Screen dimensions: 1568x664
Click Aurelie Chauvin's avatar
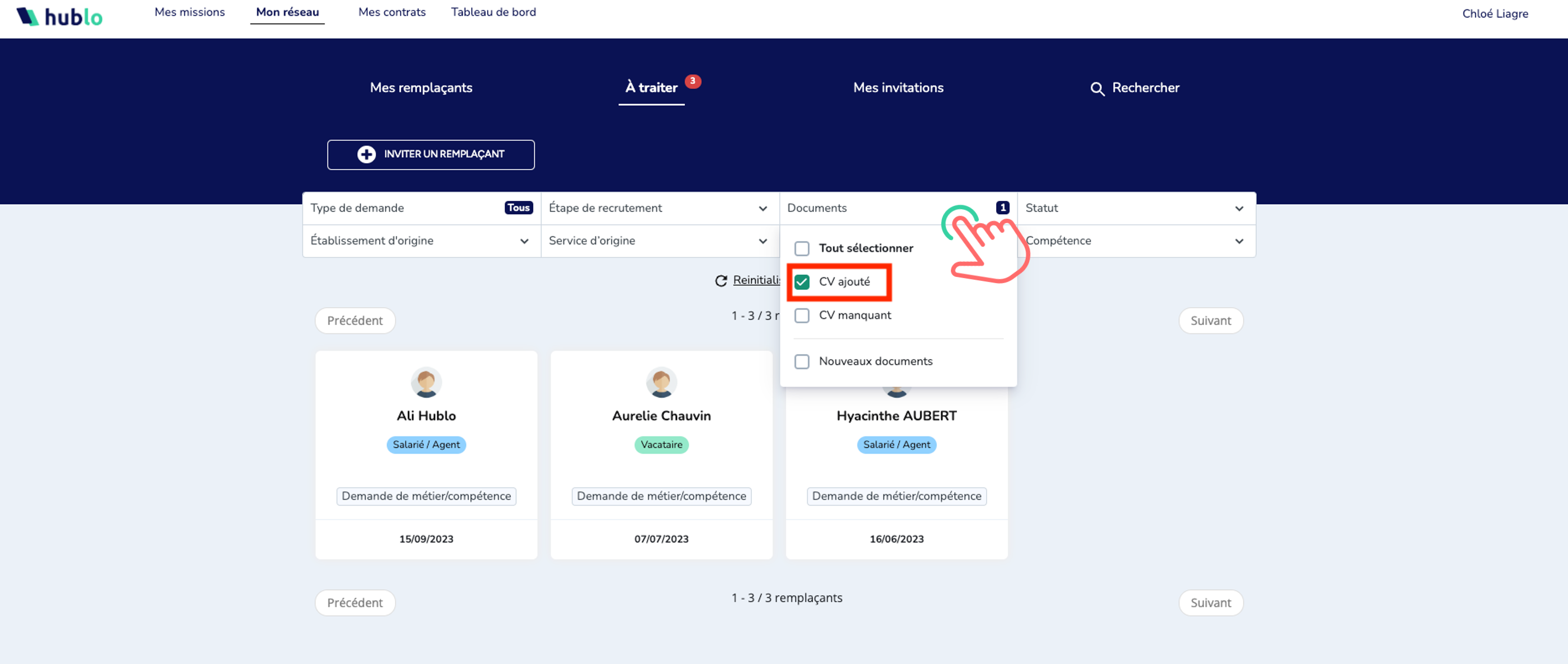[x=661, y=382]
